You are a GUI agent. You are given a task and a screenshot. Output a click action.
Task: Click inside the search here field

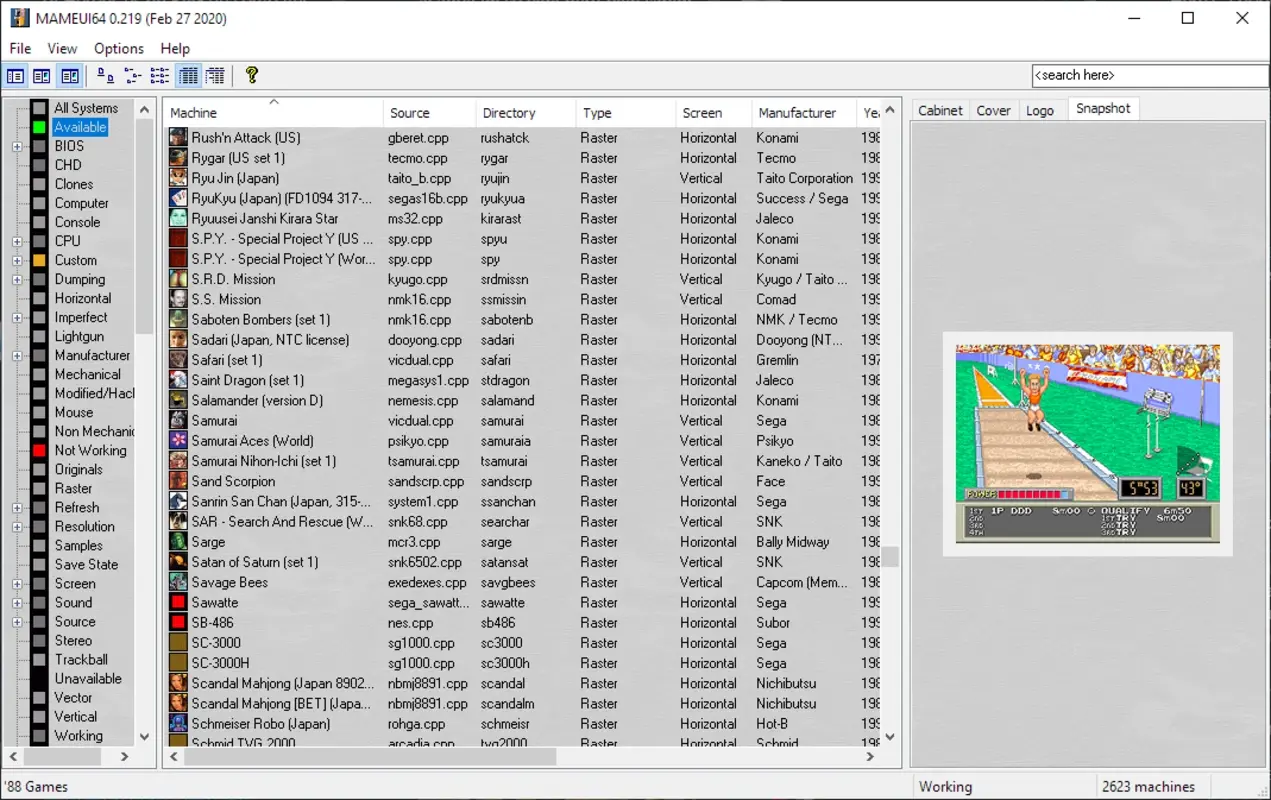click(1147, 75)
